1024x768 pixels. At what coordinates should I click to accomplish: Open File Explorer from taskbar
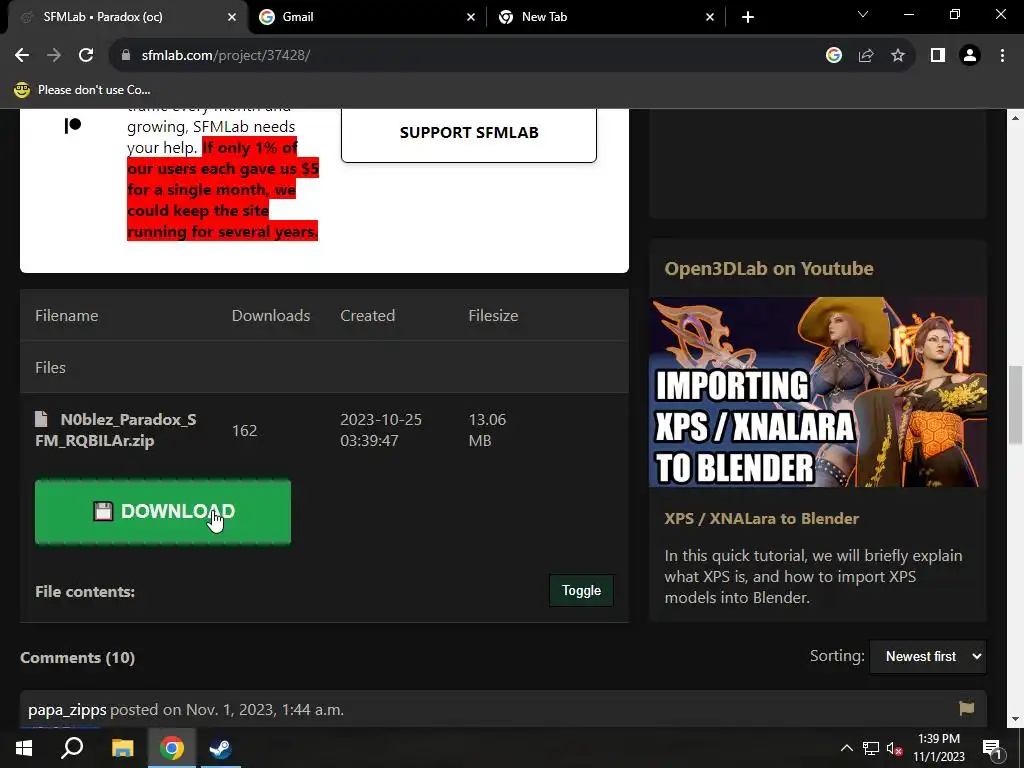pyautogui.click(x=122, y=748)
